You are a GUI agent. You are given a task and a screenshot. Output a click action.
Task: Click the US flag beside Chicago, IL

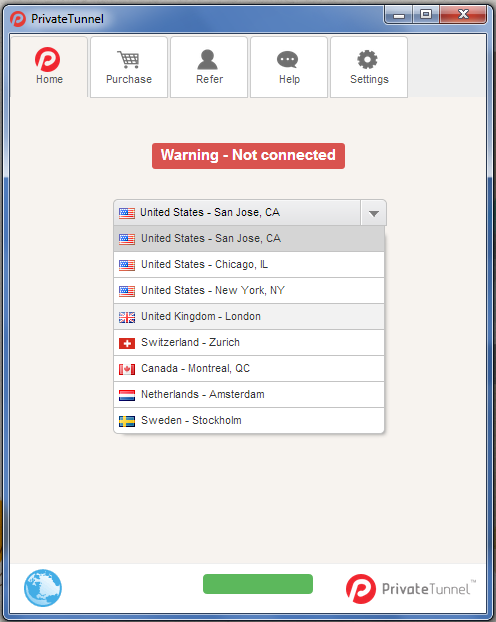pyautogui.click(x=127, y=265)
